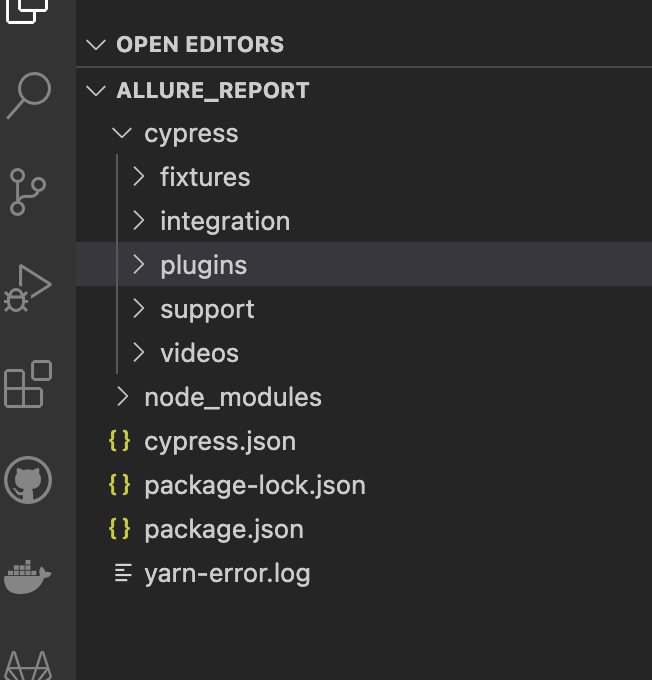Collapse the ALLURE_REPORT root section

(96, 91)
